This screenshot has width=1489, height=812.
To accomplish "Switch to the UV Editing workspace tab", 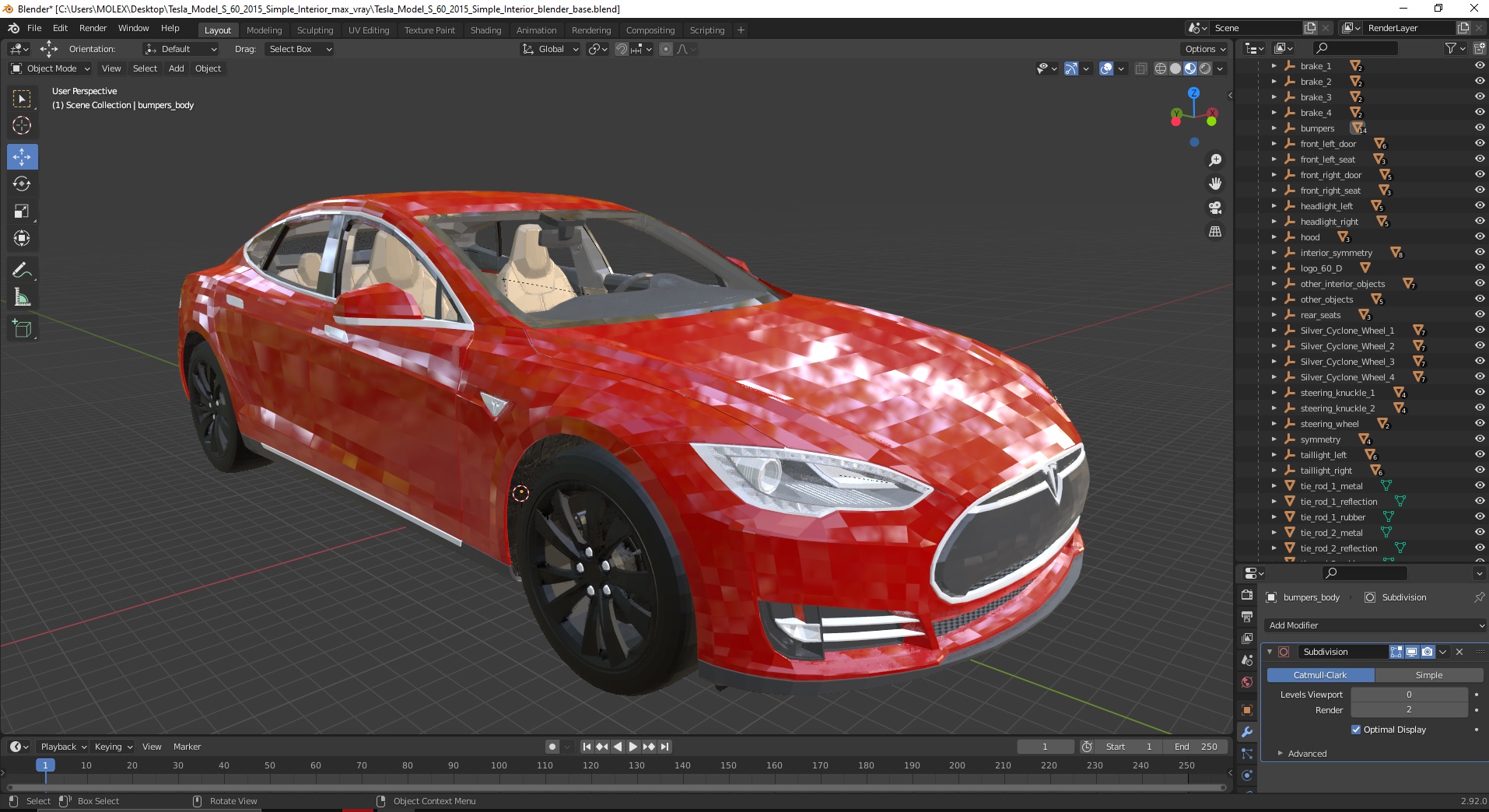I will point(369,30).
